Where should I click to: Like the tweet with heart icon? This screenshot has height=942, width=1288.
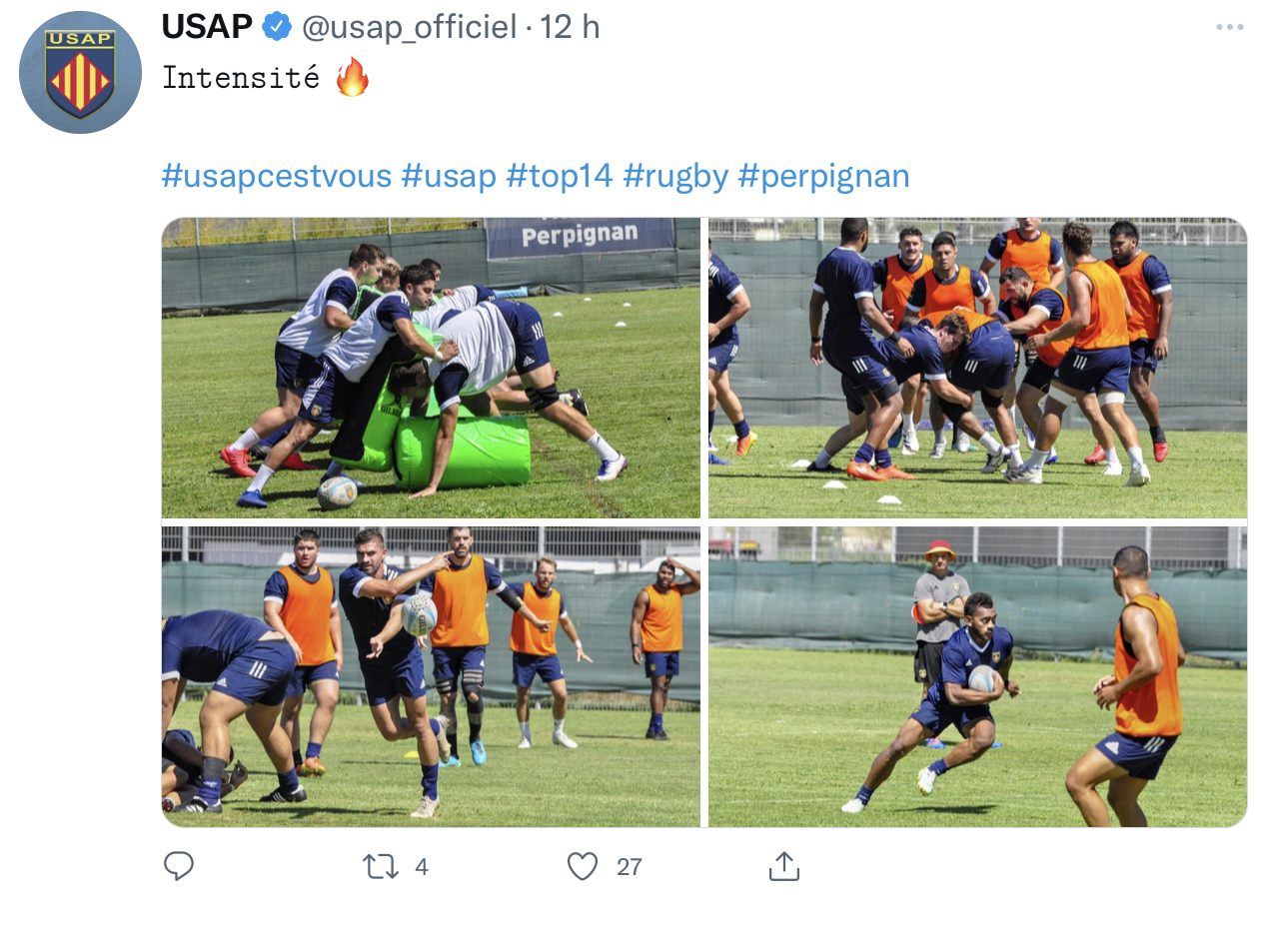(x=583, y=866)
